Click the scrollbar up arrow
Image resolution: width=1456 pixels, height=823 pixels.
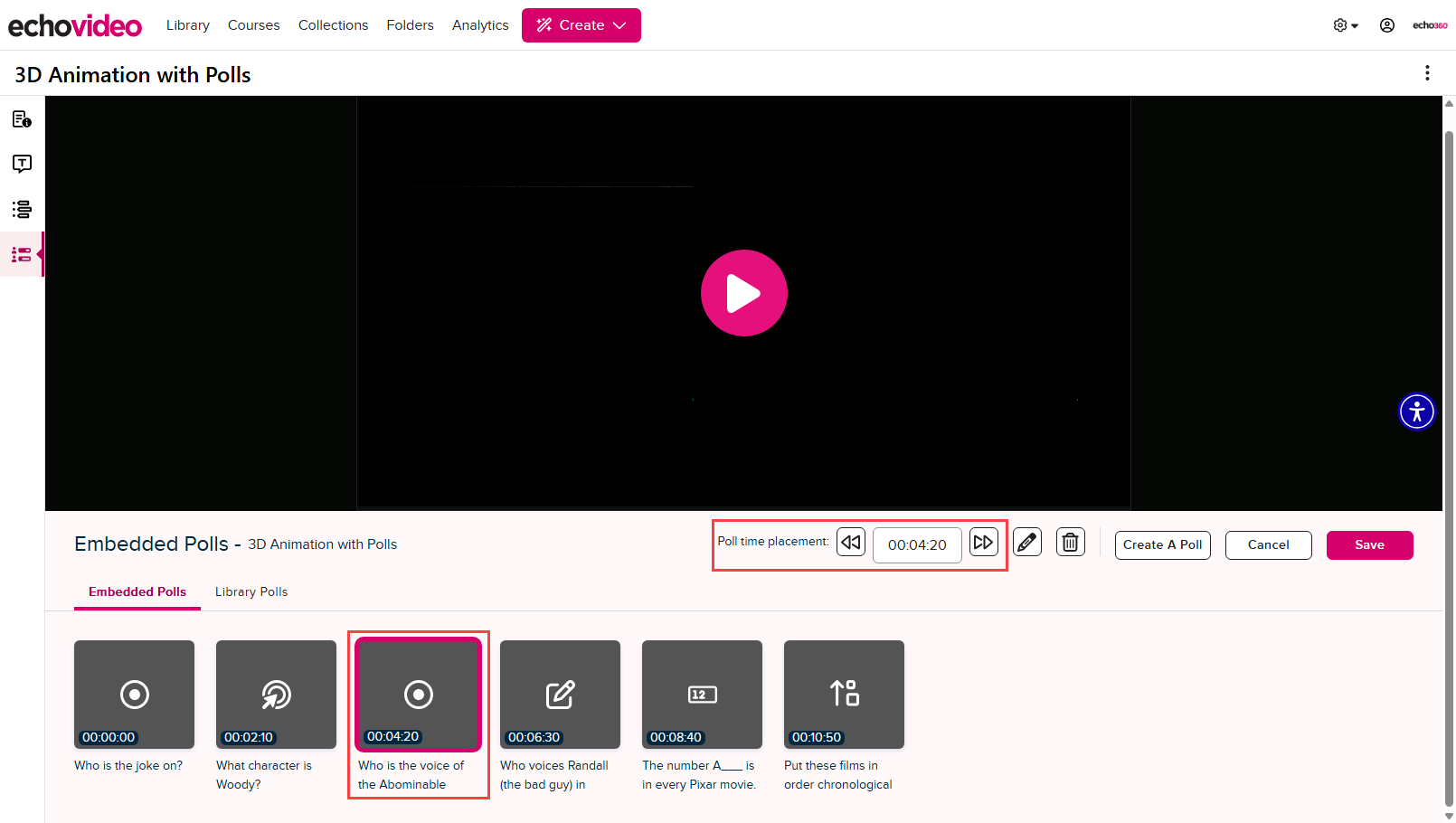tap(1449, 102)
